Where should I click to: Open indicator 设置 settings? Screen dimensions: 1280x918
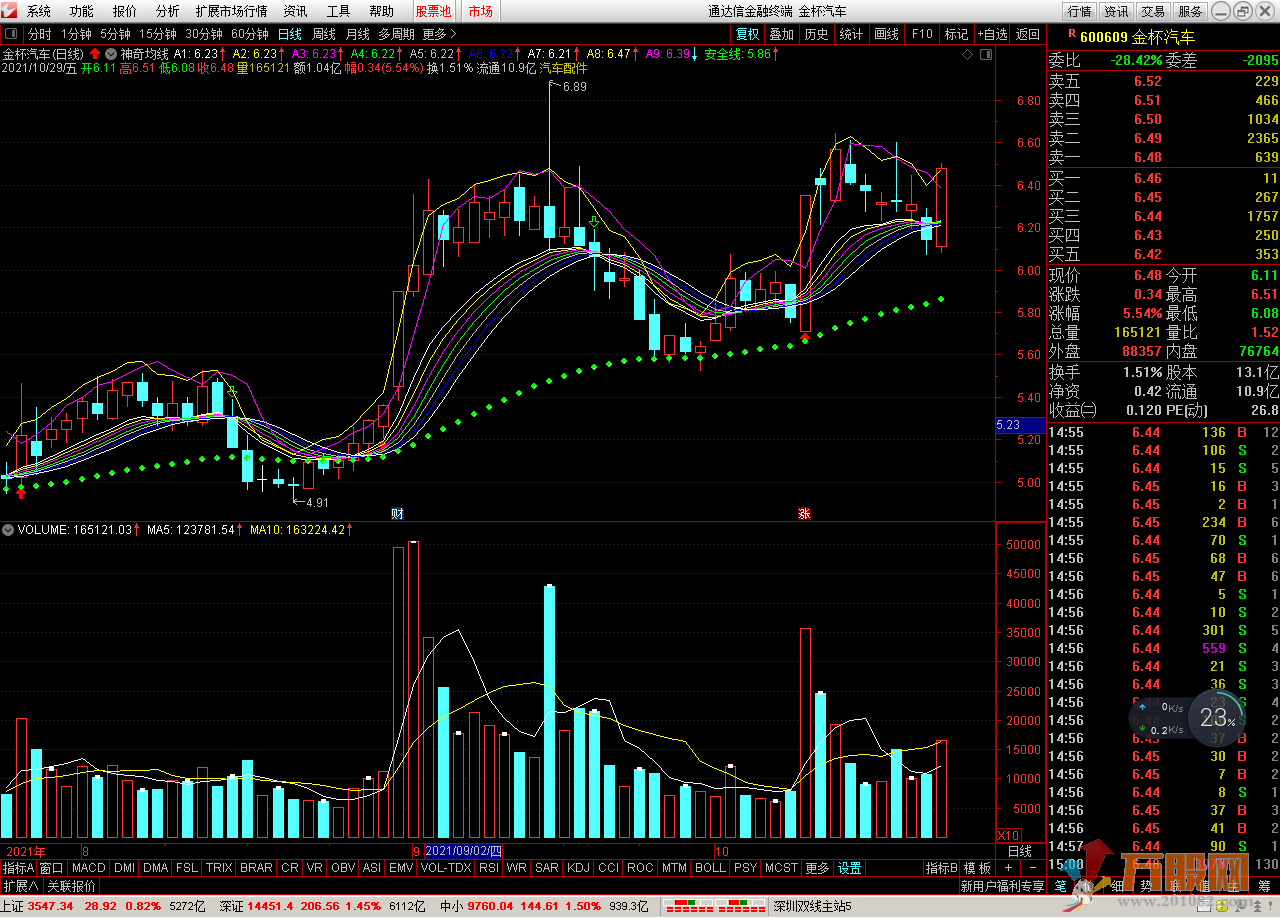point(850,868)
